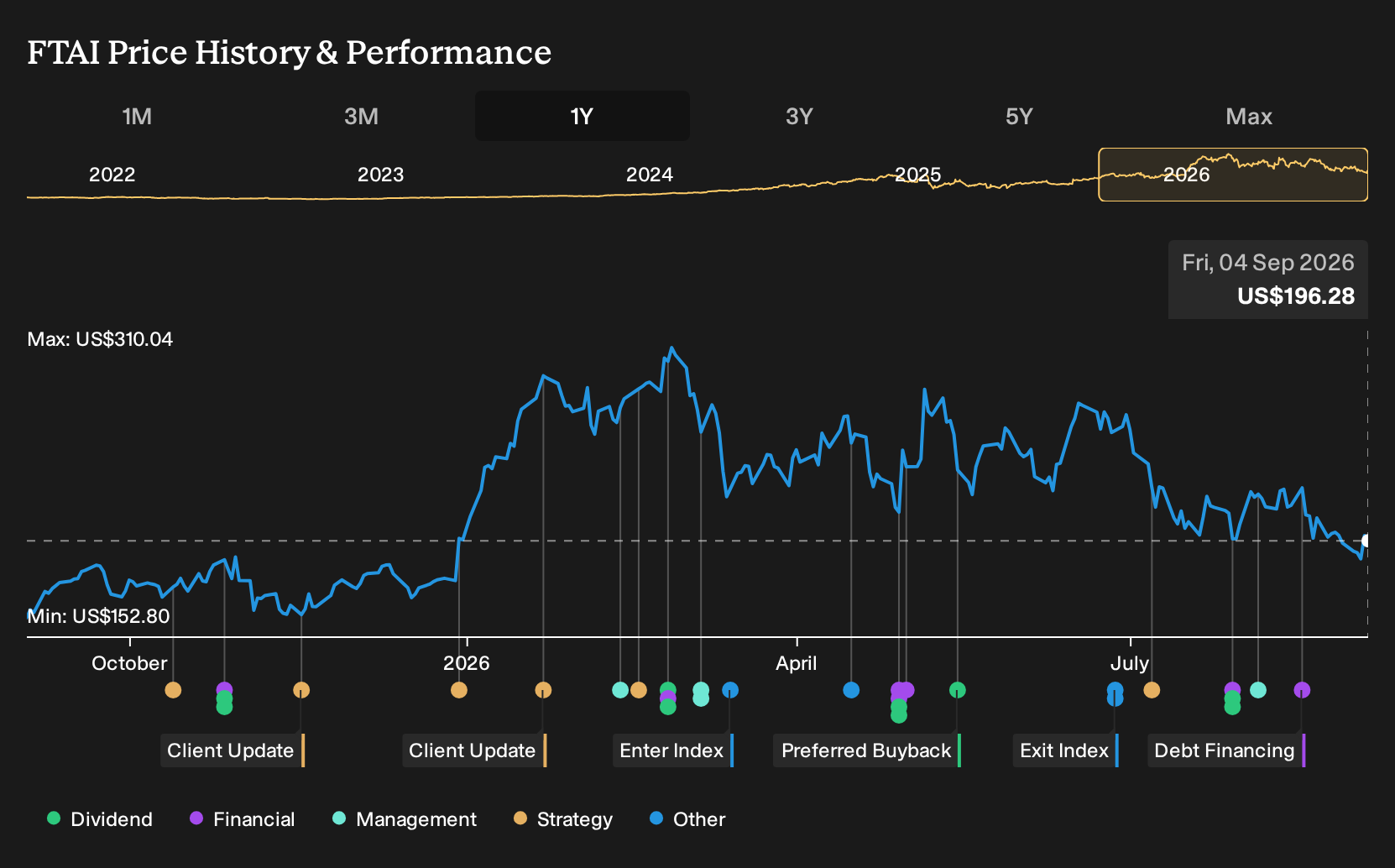Toggle the Dividend legend filter
The image size is (1395, 868).
100,819
